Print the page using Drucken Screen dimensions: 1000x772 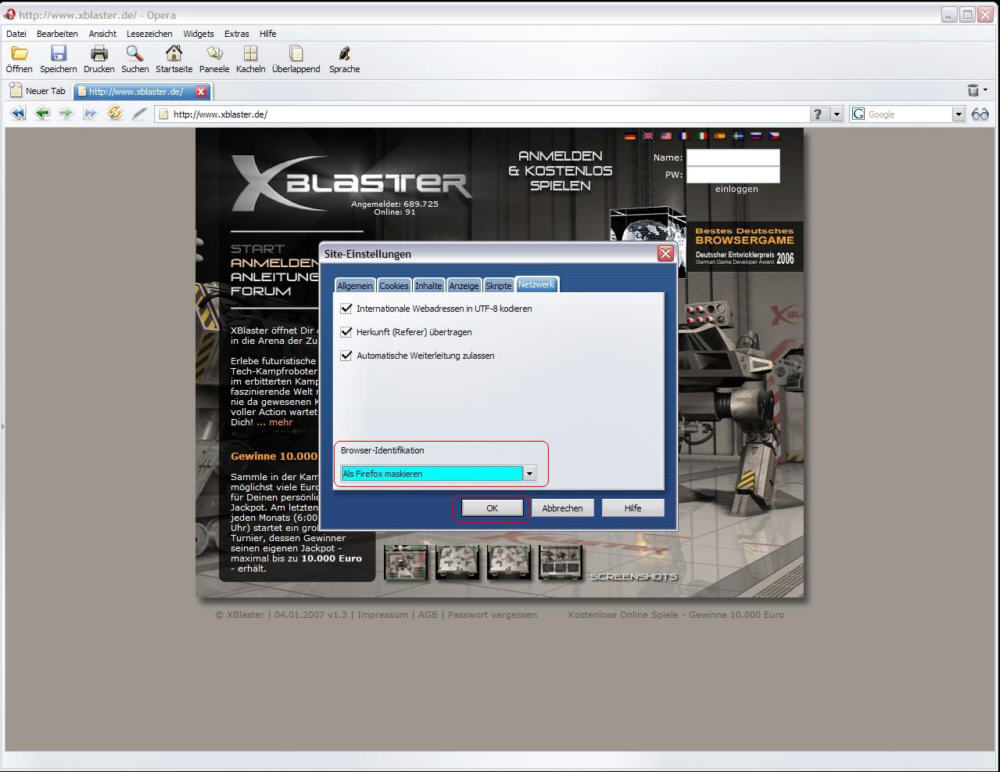(x=99, y=54)
